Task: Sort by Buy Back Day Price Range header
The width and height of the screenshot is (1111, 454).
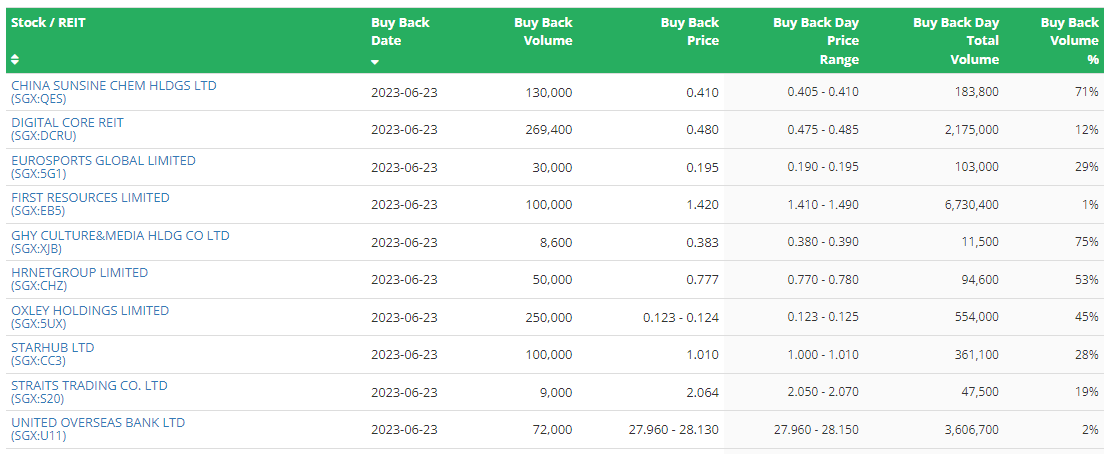Action: (816, 41)
